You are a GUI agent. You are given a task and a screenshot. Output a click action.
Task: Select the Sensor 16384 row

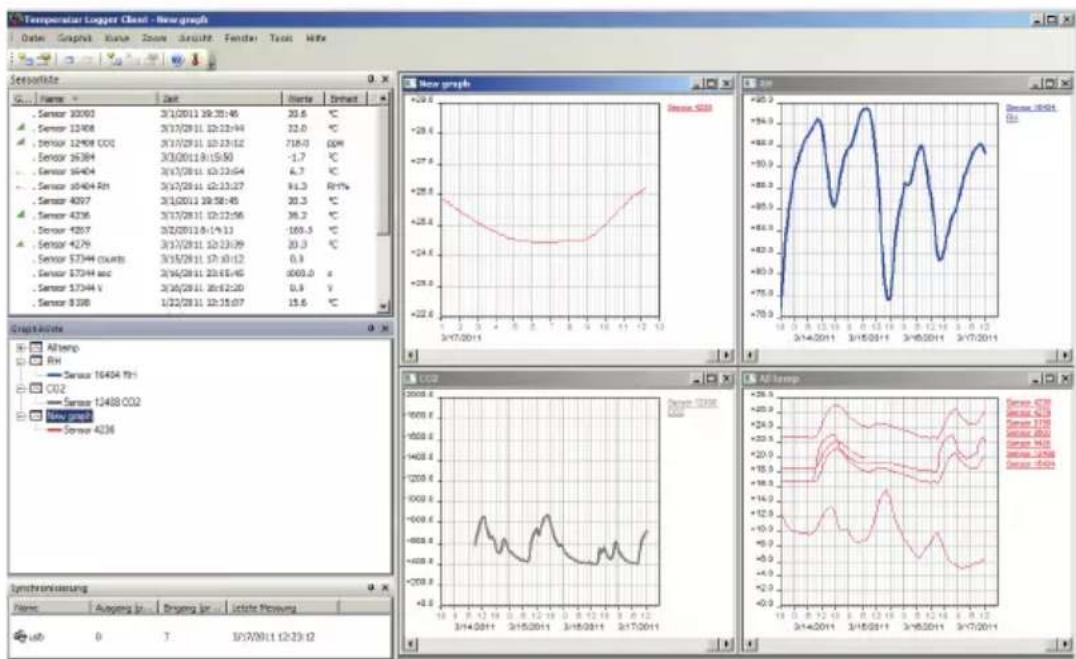click(x=194, y=157)
